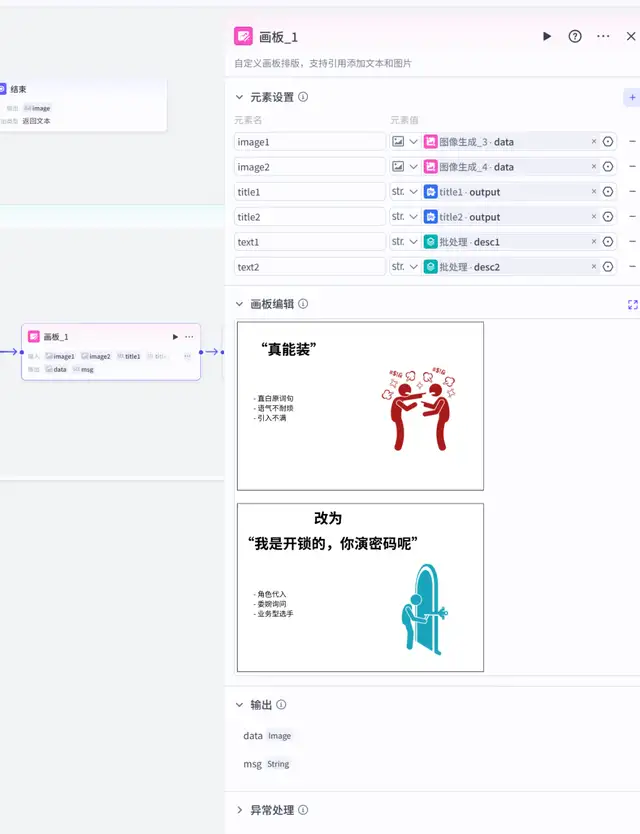Clear the 批处理 desc2 reference
This screenshot has width=640, height=834.
[594, 266]
